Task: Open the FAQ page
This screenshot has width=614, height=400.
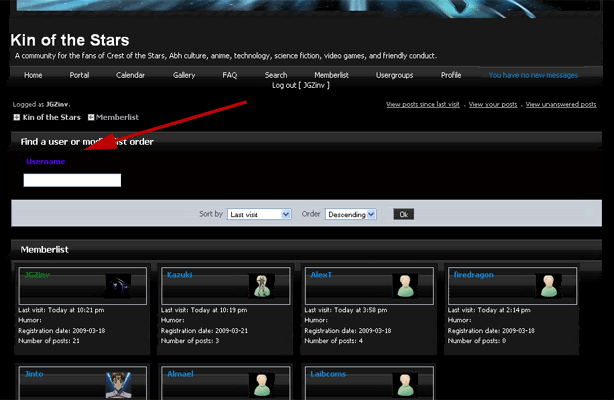Action: coord(229,75)
